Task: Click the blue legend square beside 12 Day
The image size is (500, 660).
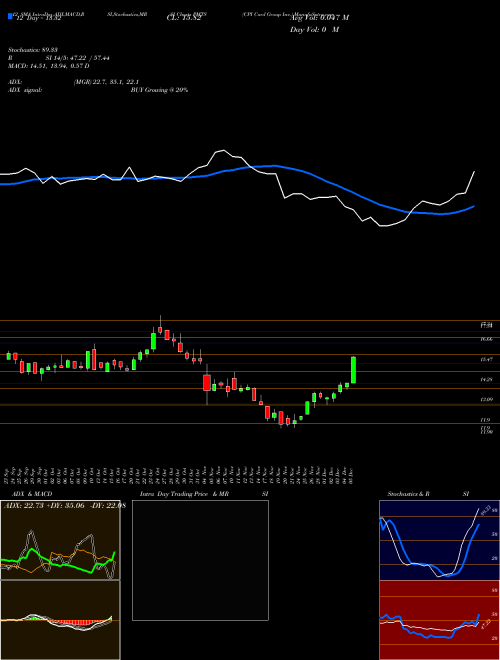Action: (x=10, y=17)
